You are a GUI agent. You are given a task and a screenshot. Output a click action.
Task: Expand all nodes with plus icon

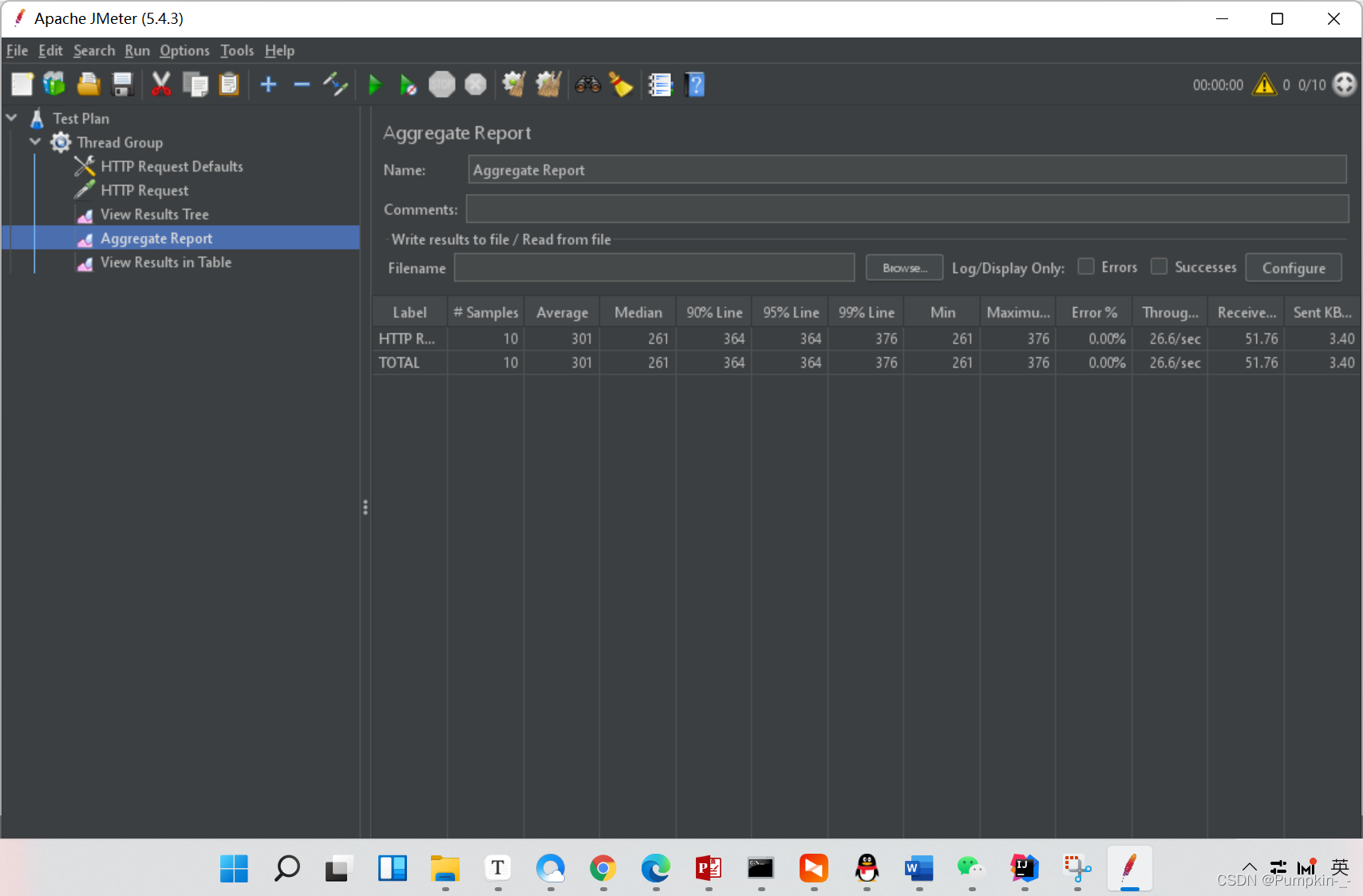click(x=269, y=84)
